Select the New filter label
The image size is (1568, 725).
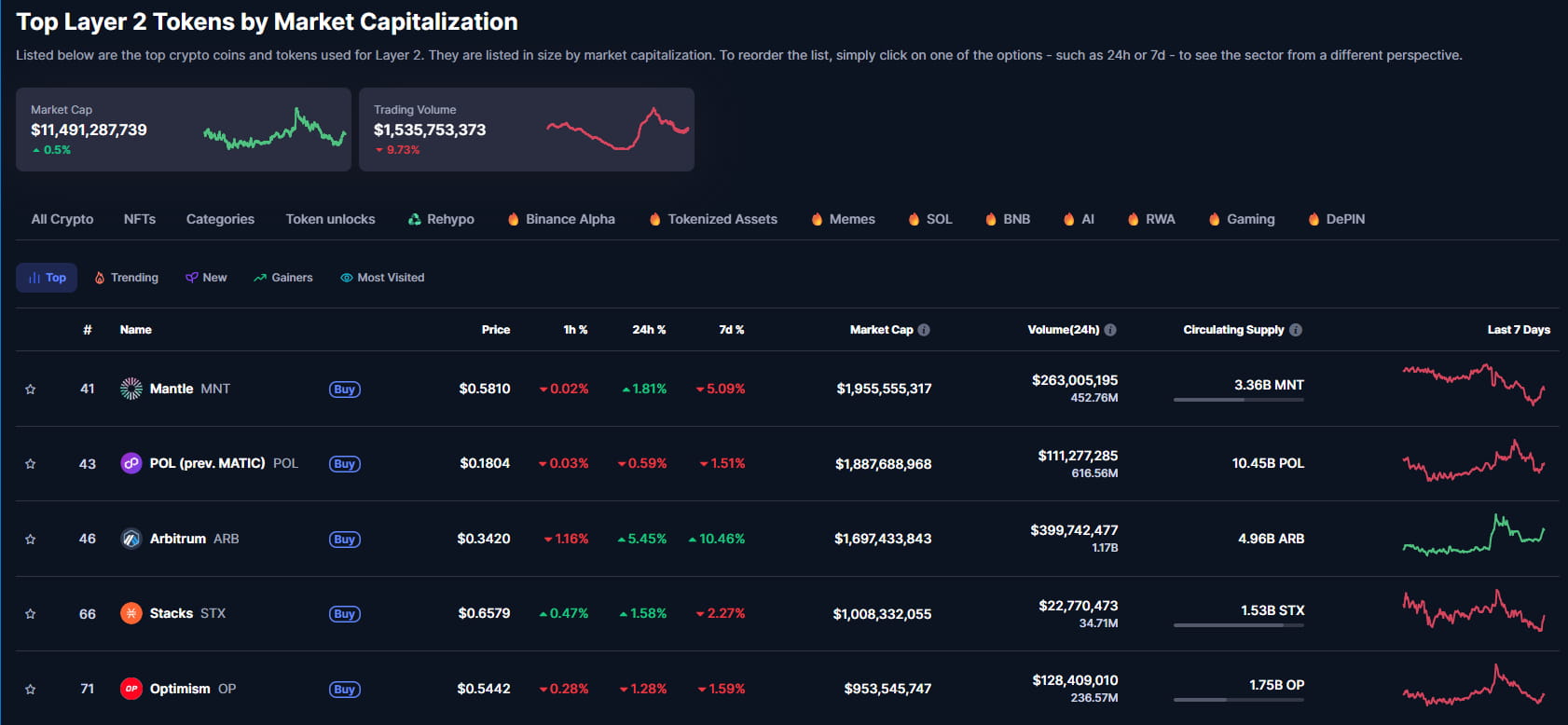pos(214,278)
